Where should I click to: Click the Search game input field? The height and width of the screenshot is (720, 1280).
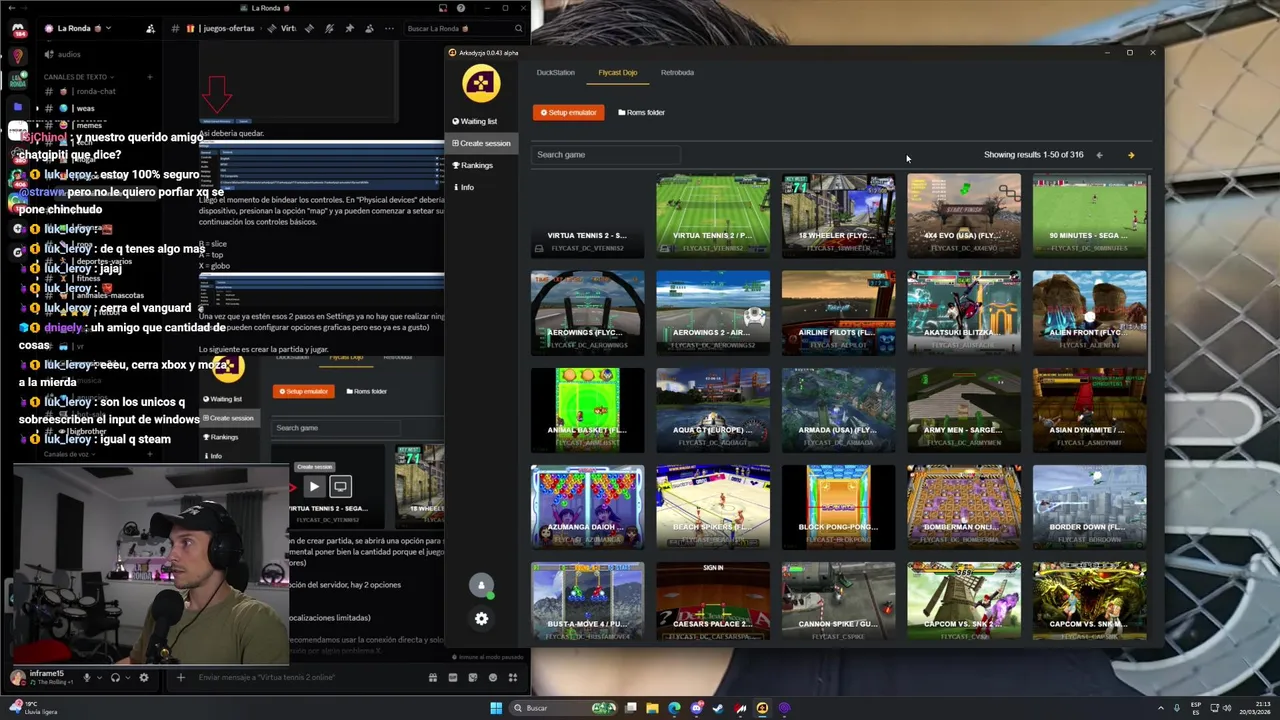pyautogui.click(x=606, y=155)
